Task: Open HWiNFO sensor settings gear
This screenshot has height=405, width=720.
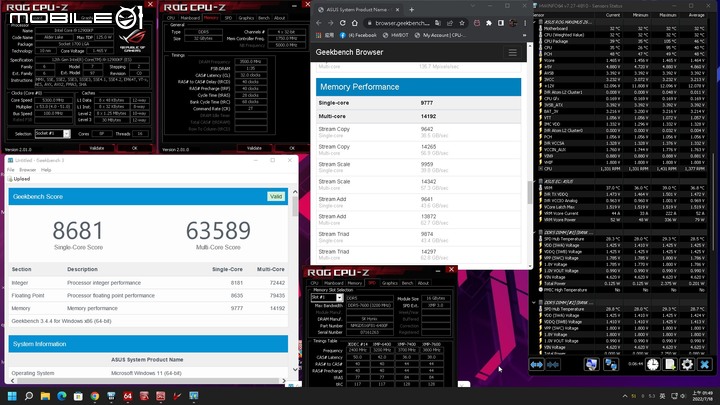Action: [x=687, y=365]
